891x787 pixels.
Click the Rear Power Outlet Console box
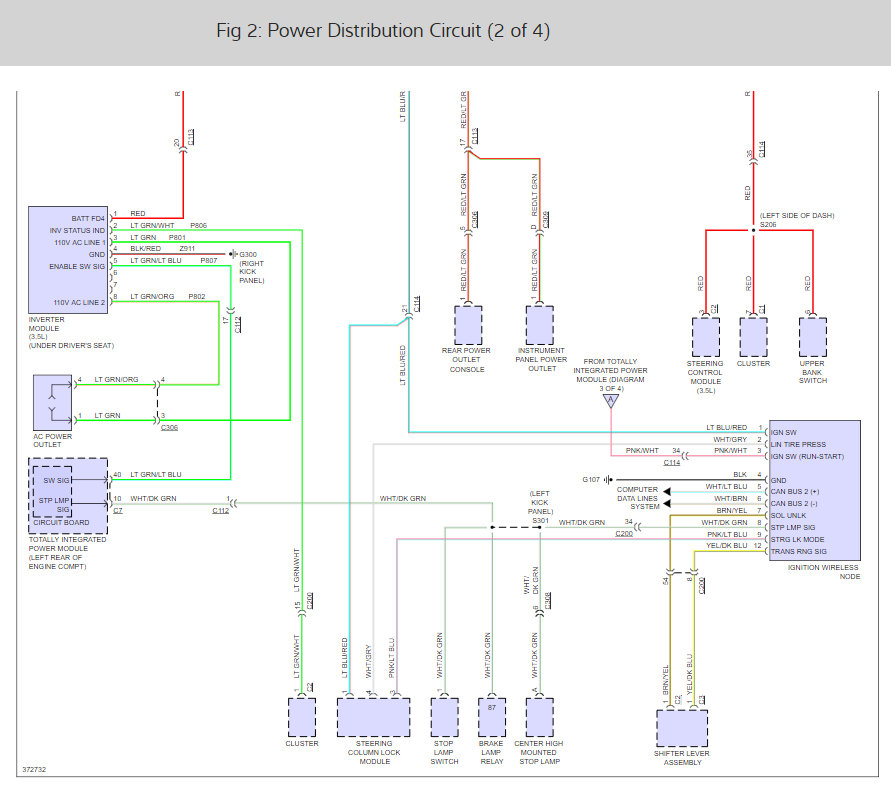[x=468, y=325]
